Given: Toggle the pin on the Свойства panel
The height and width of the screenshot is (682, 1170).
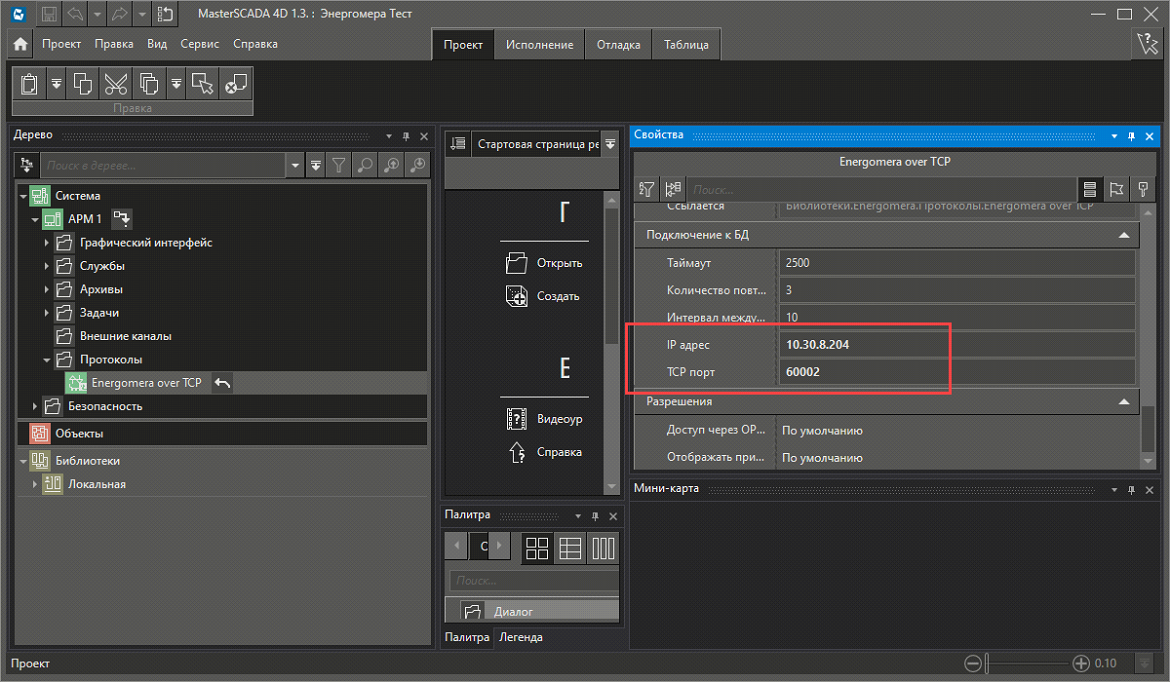Looking at the screenshot, I should pos(1131,135).
